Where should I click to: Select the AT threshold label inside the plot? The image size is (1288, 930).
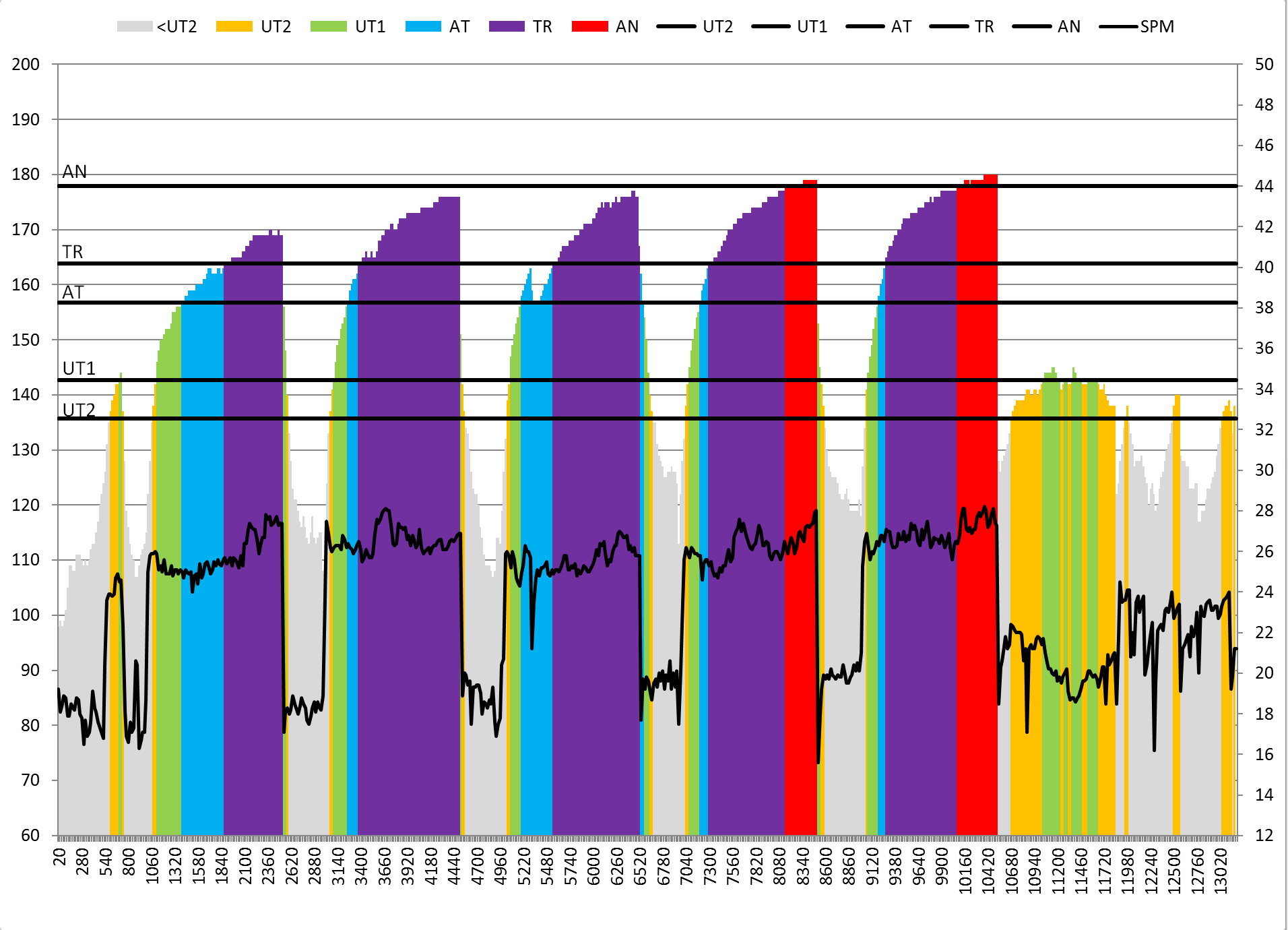click(x=73, y=292)
